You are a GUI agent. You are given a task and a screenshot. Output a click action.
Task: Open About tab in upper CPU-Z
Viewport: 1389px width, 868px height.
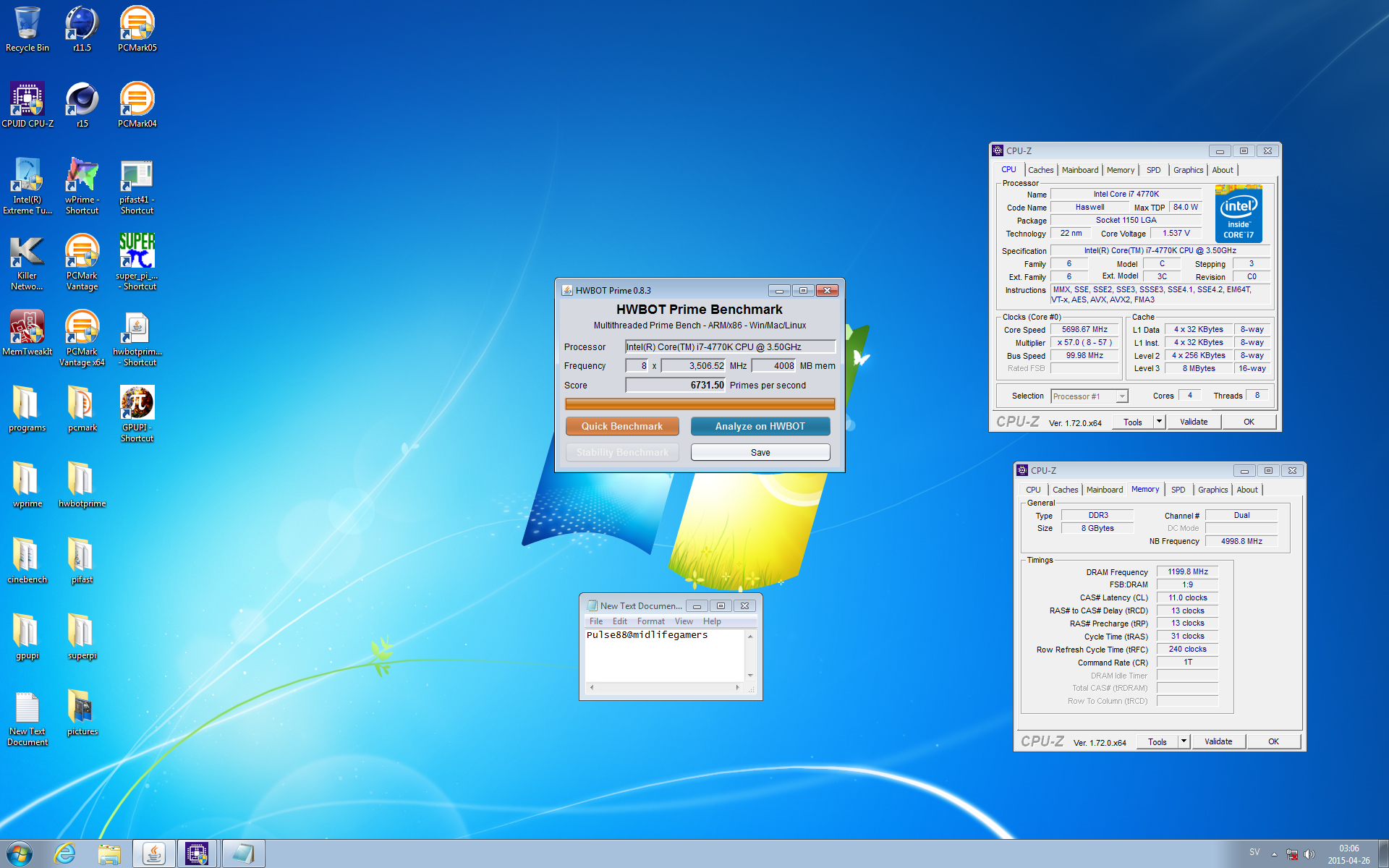tap(1223, 170)
